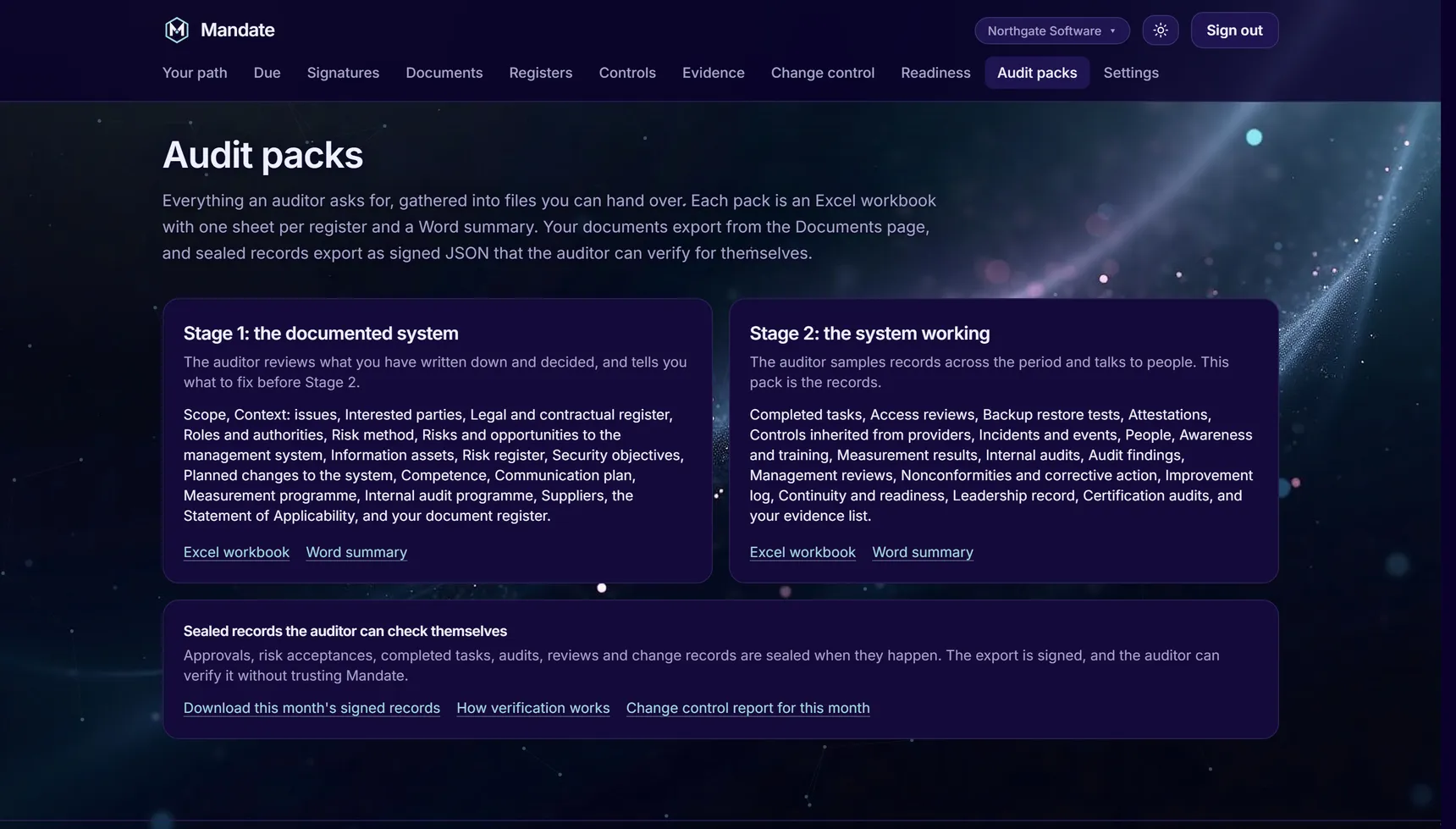Go to the Due tab
Image resolution: width=1456 pixels, height=829 pixels.
pos(267,73)
